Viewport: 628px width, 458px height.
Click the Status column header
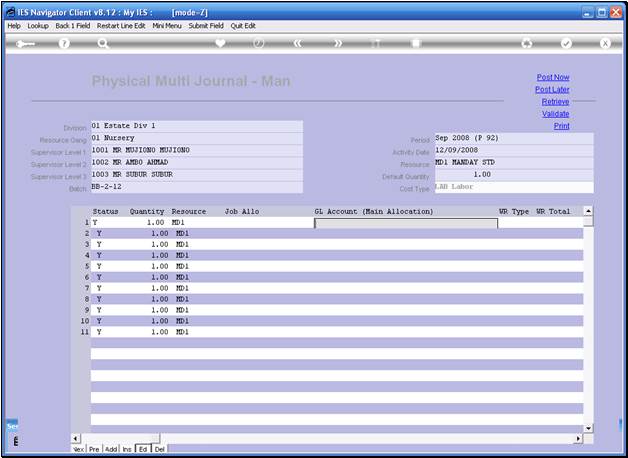point(105,211)
